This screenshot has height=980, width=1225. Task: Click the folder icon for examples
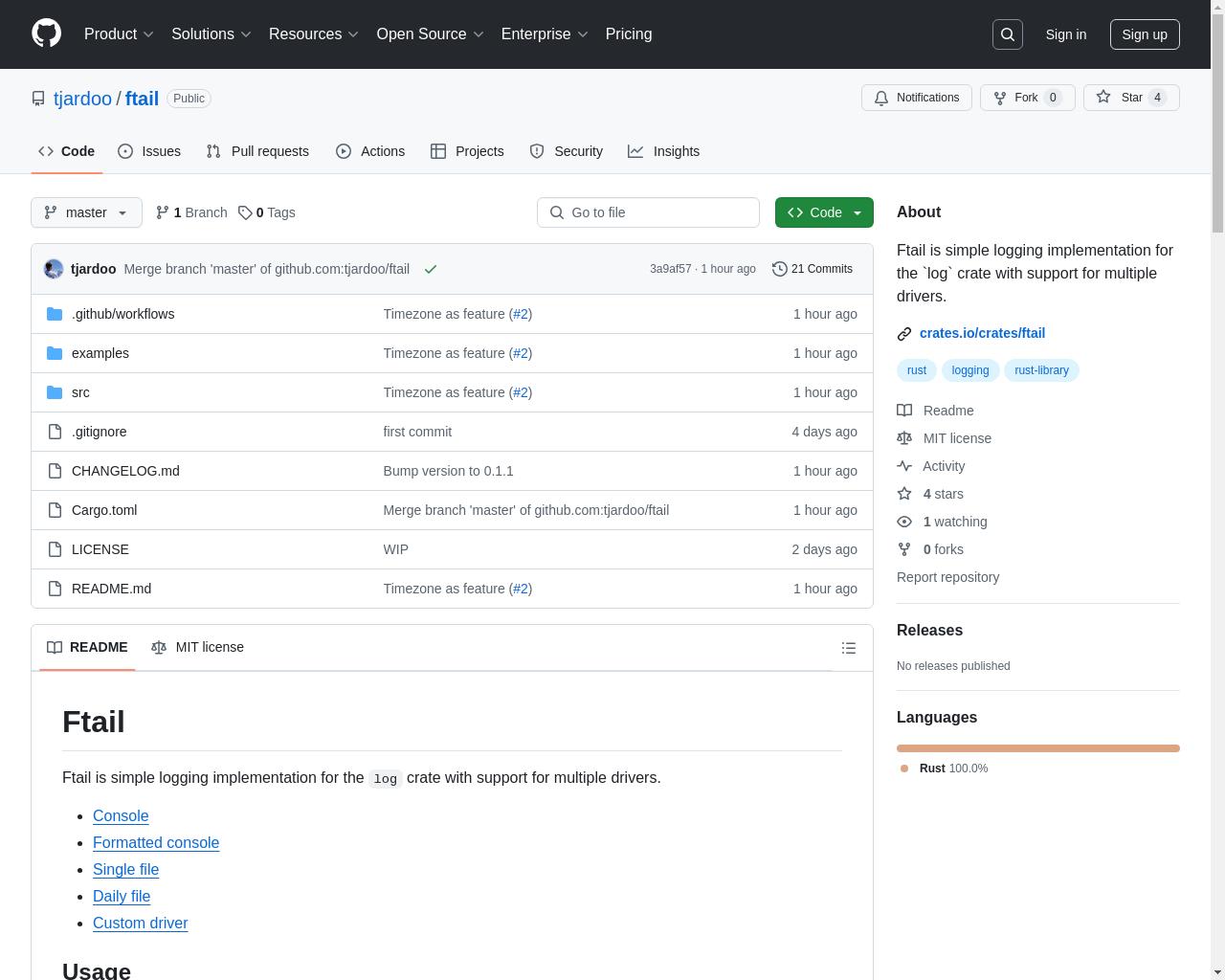pos(55,353)
